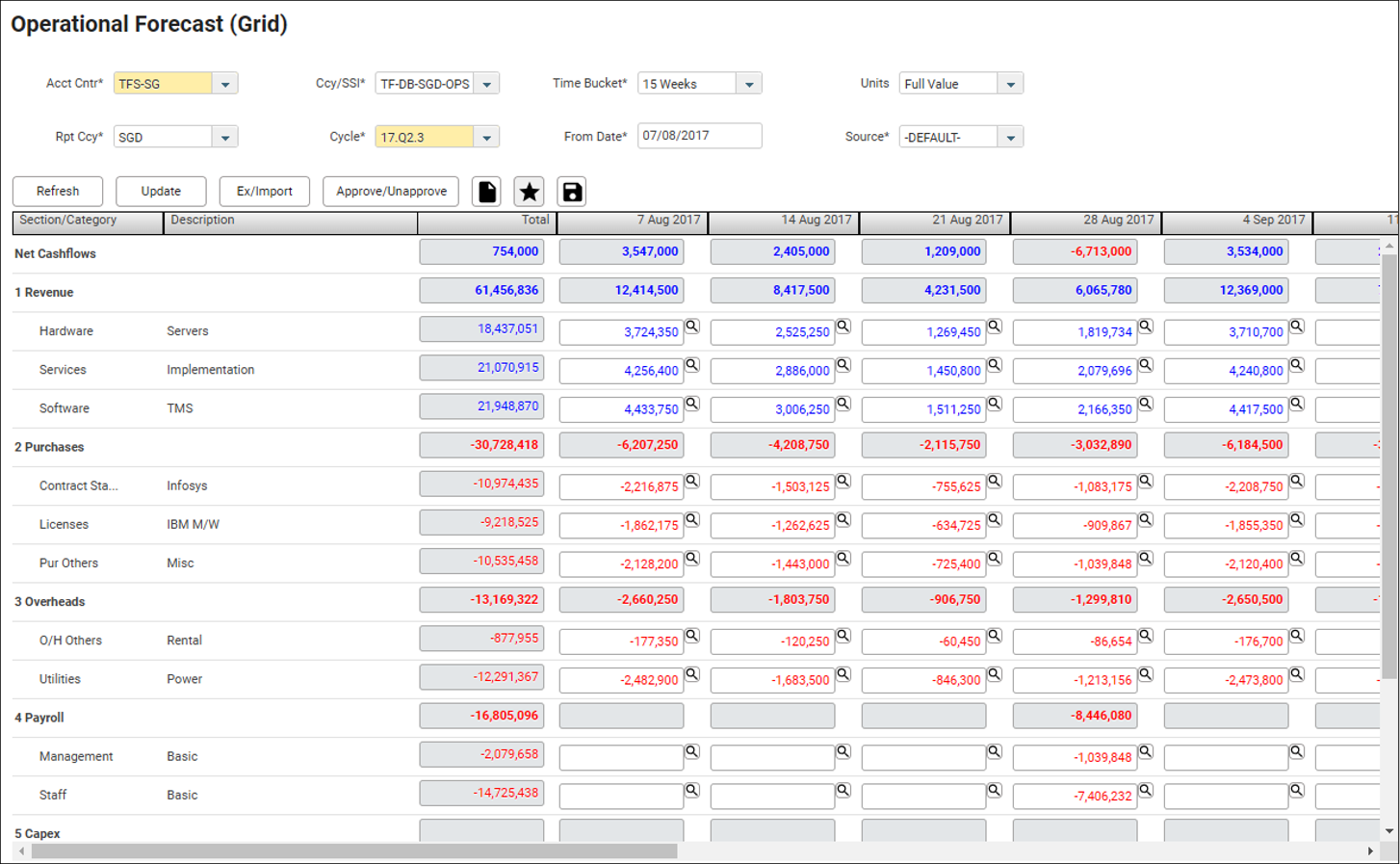Open magnifier for Services 14 Aug 2017 value
Viewport: 1400px width, 864px height.
843,365
